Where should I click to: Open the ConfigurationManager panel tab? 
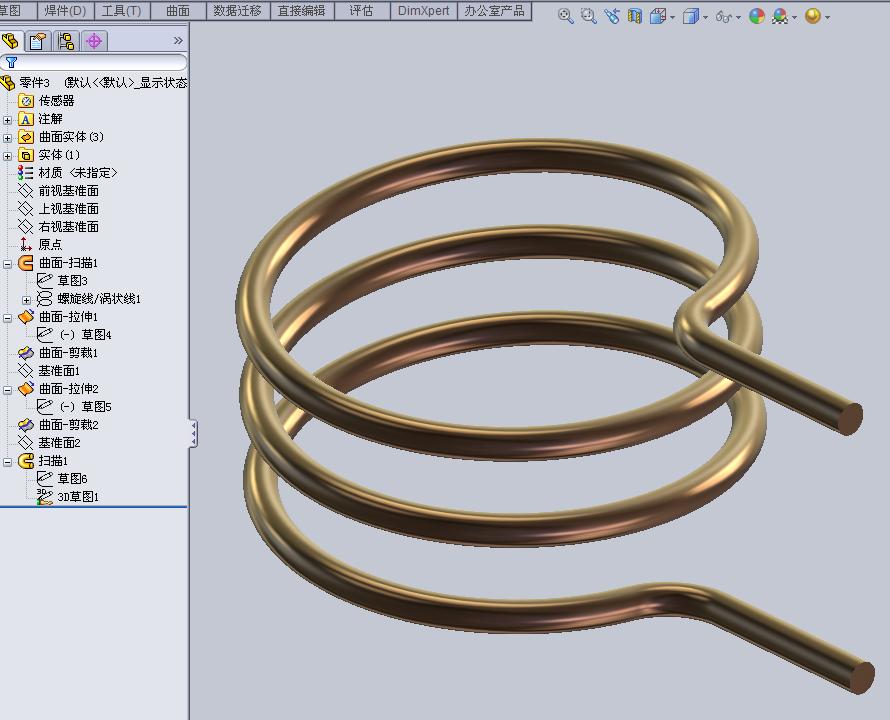pyautogui.click(x=66, y=41)
